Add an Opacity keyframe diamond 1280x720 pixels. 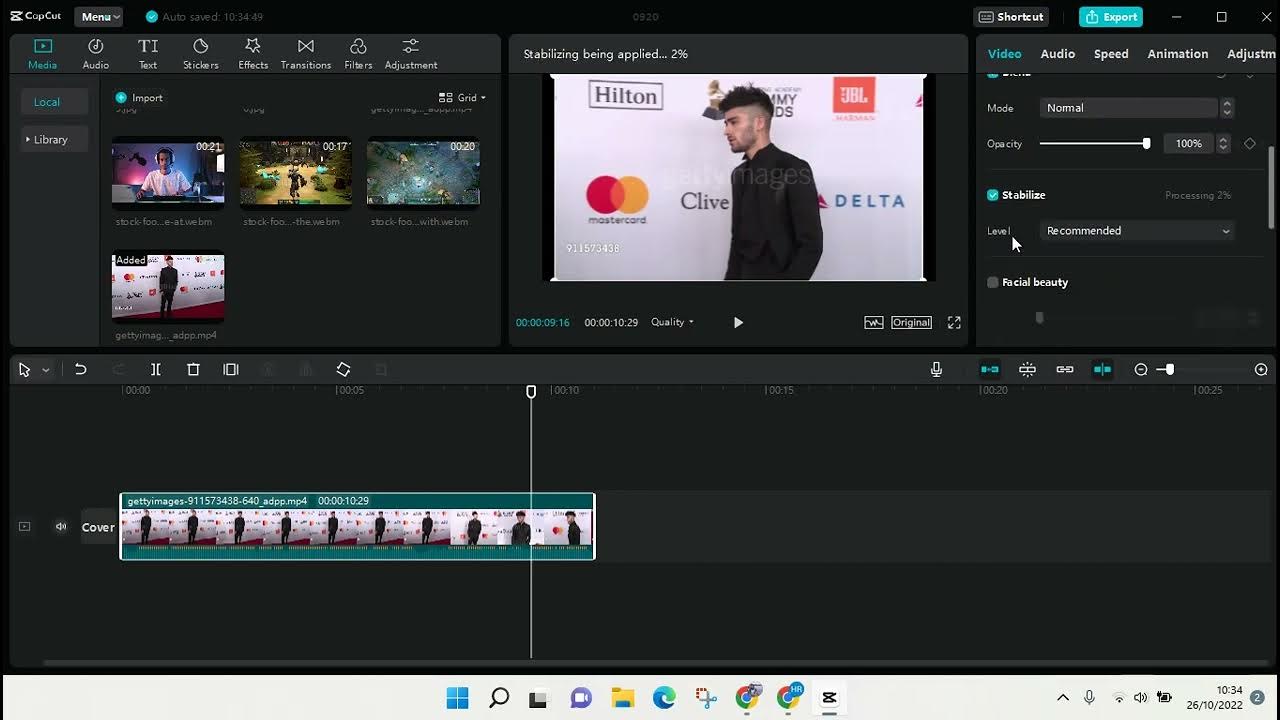click(1250, 144)
